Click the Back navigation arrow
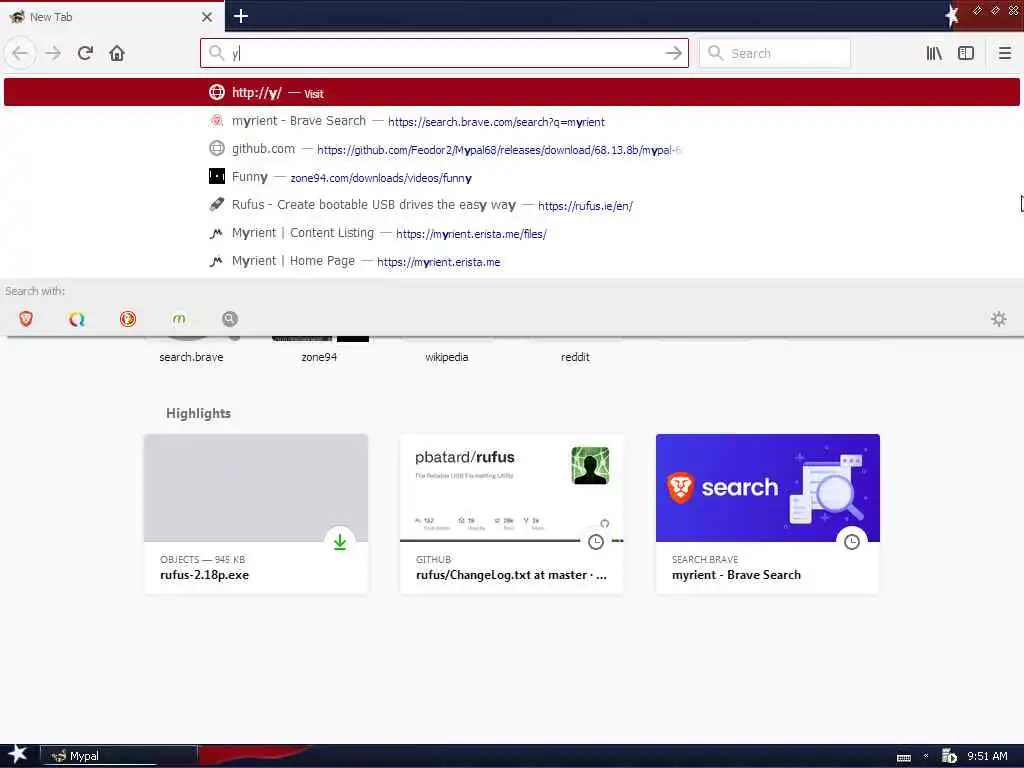Image resolution: width=1024 pixels, height=768 pixels. [x=20, y=53]
